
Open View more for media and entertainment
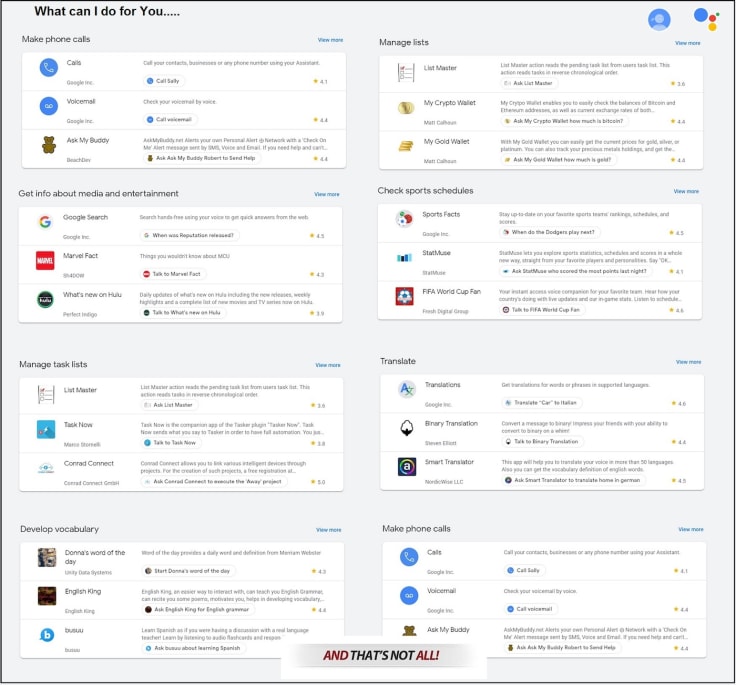pyautogui.click(x=327, y=194)
